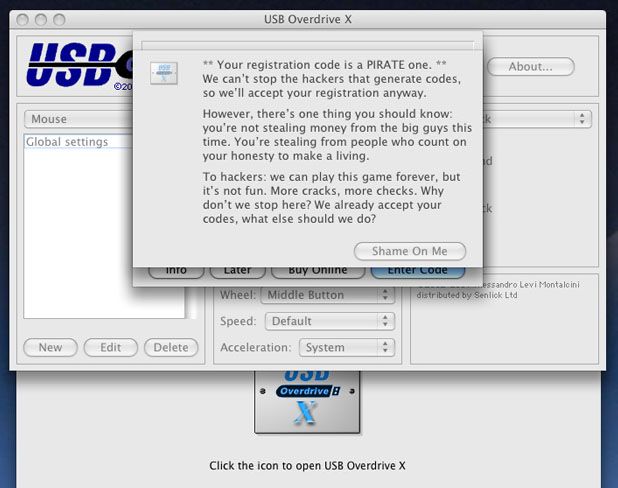Open the Acceleration System dropdown
The width and height of the screenshot is (618, 488).
point(347,347)
